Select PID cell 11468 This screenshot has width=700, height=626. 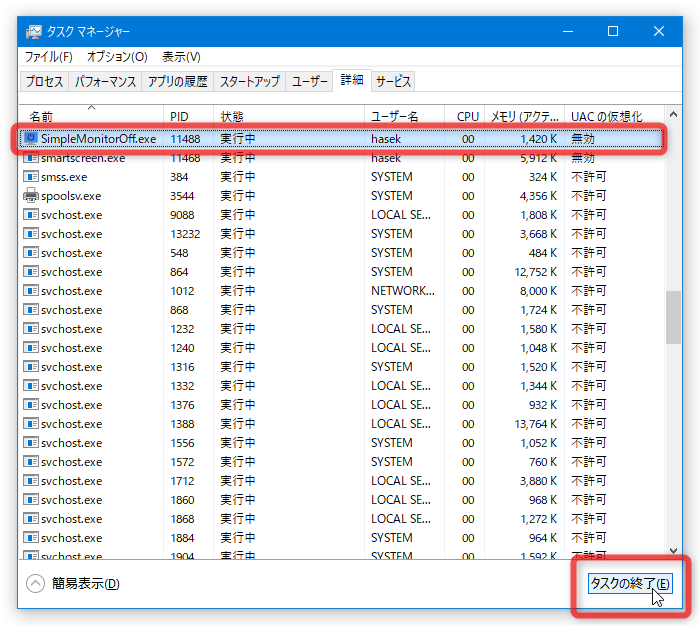tap(185, 158)
